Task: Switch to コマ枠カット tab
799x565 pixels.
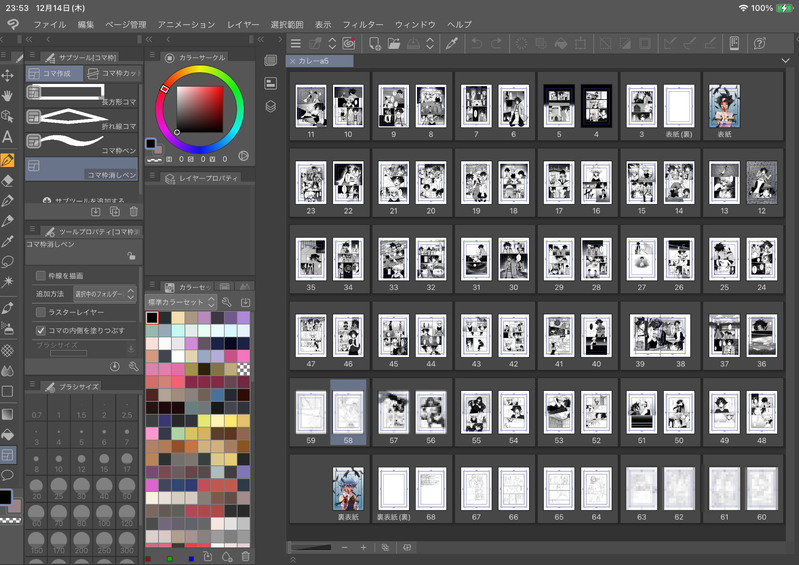Action: [x=113, y=73]
